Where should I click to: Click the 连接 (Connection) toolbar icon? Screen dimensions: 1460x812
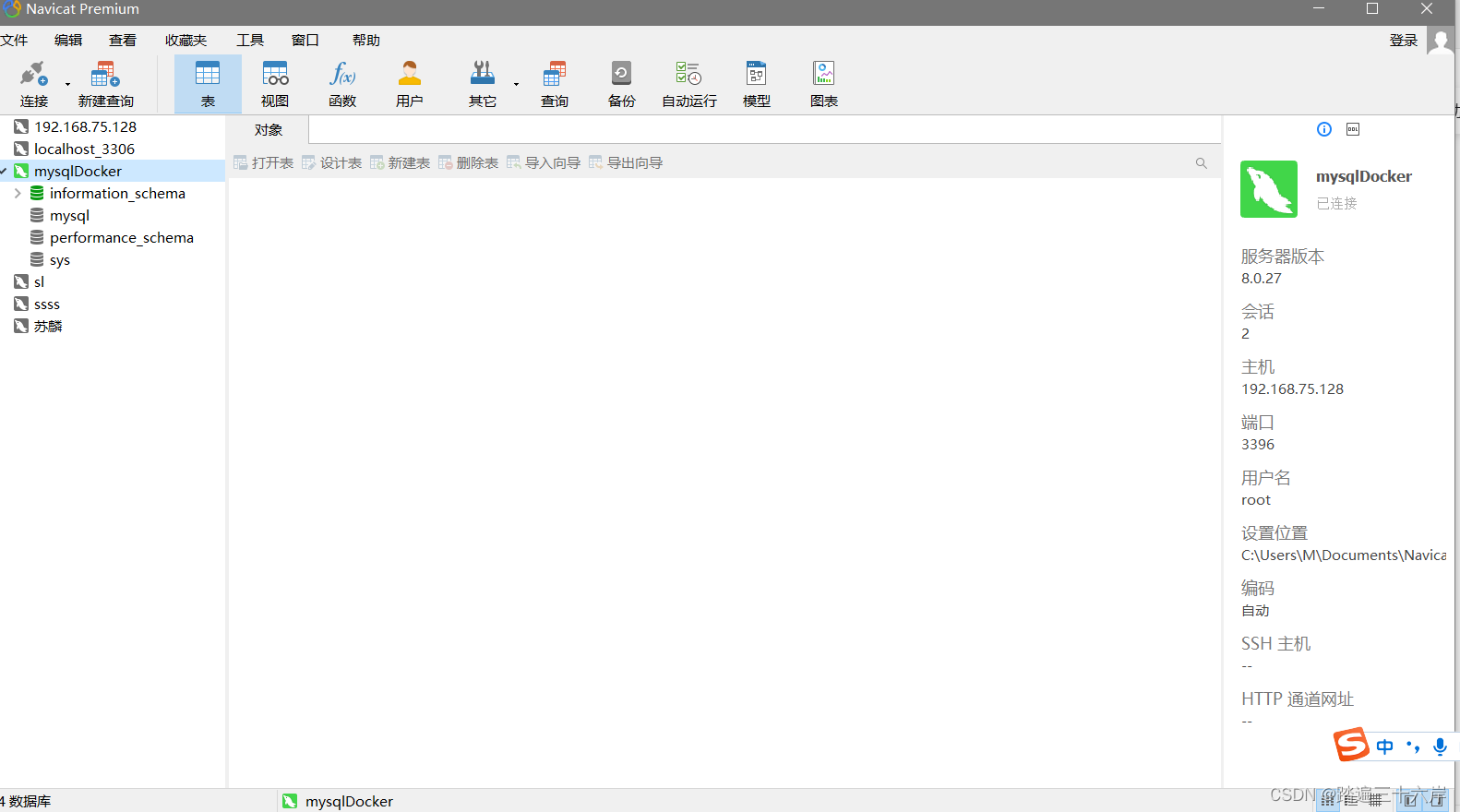[34, 84]
